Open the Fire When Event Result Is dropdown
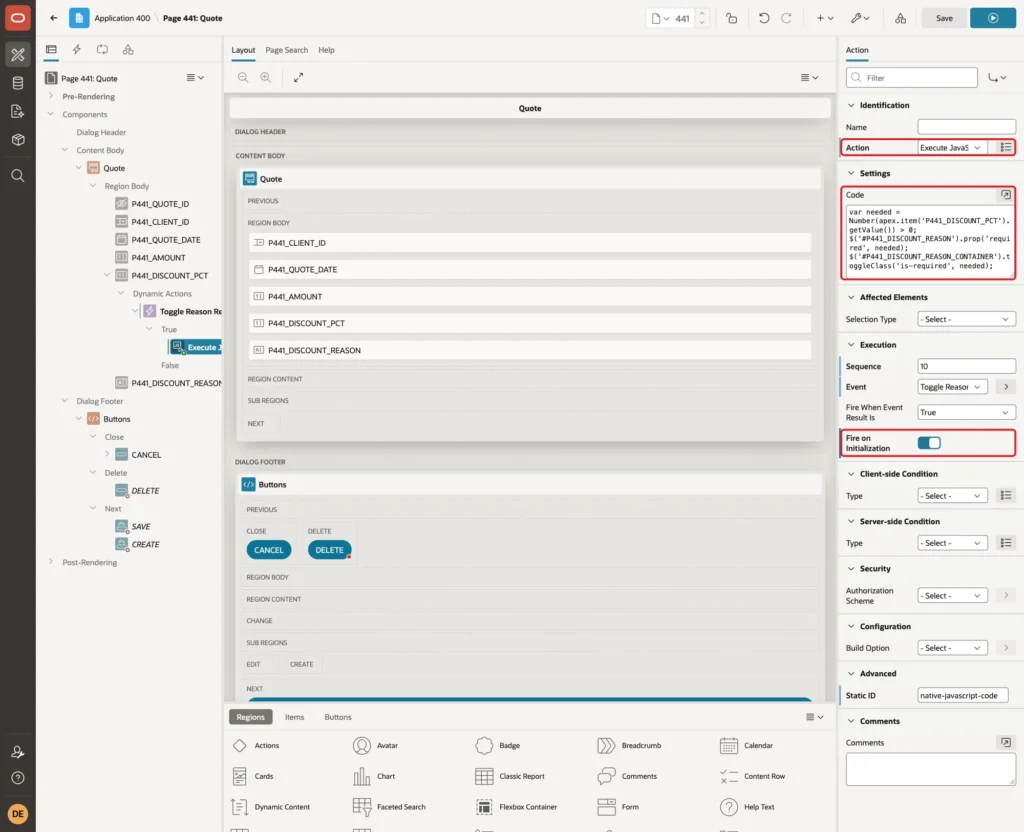Image resolution: width=1024 pixels, height=832 pixels. pyautogui.click(x=967, y=413)
